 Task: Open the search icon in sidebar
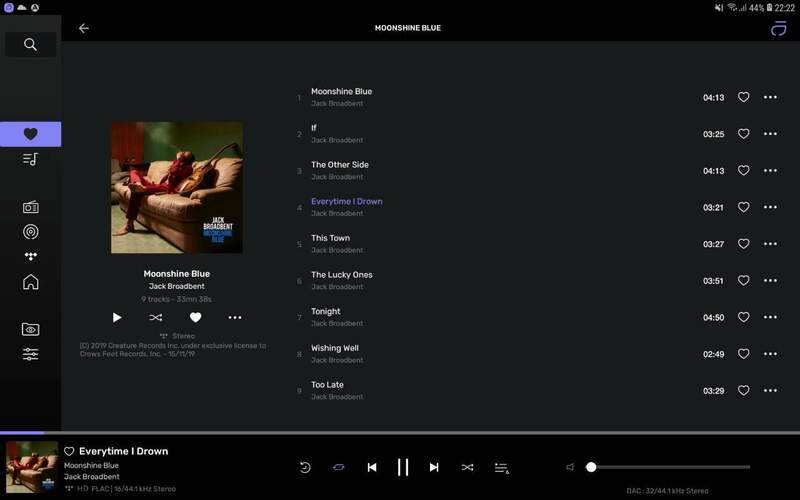(31, 44)
